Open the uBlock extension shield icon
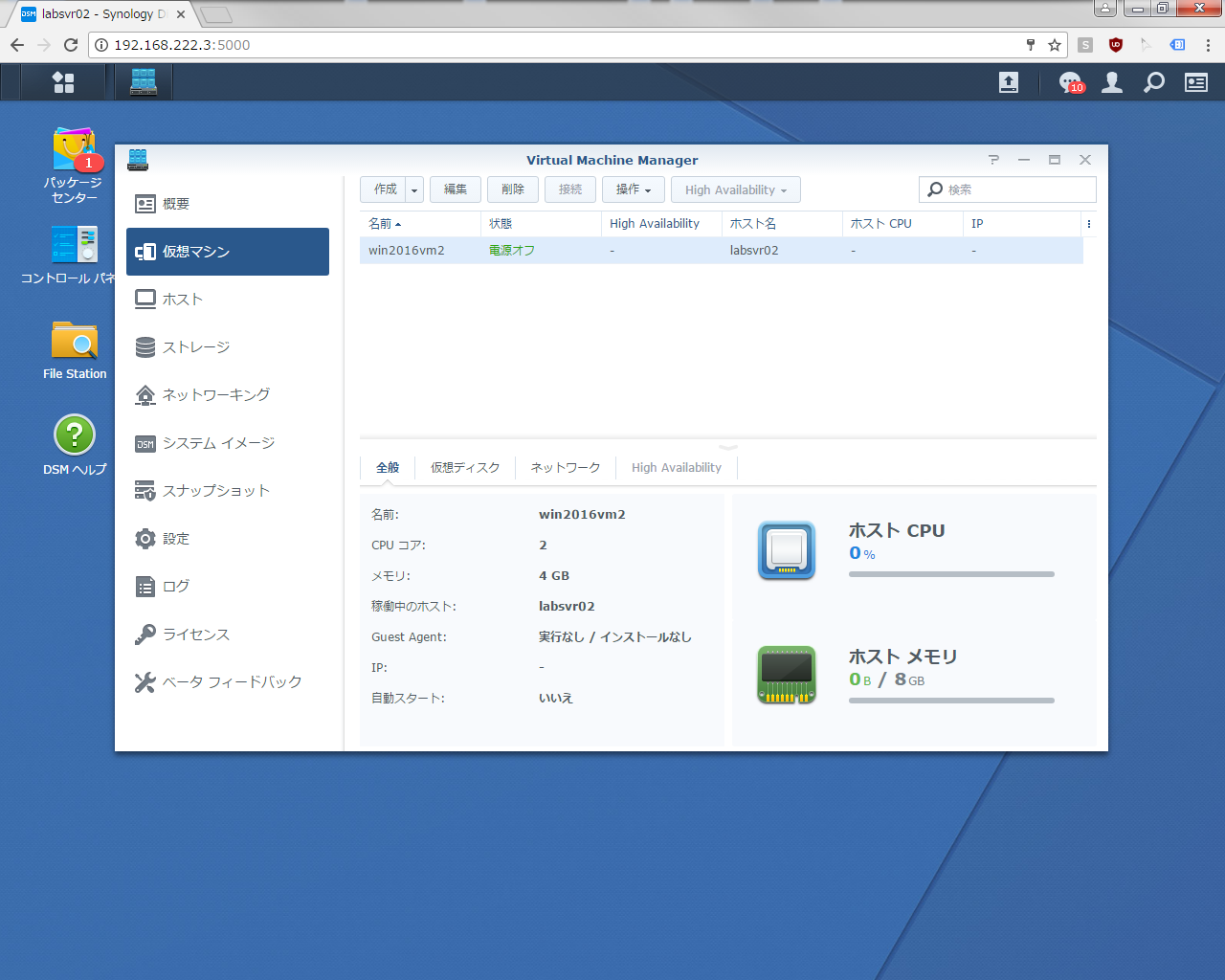1225x980 pixels. [x=1116, y=45]
